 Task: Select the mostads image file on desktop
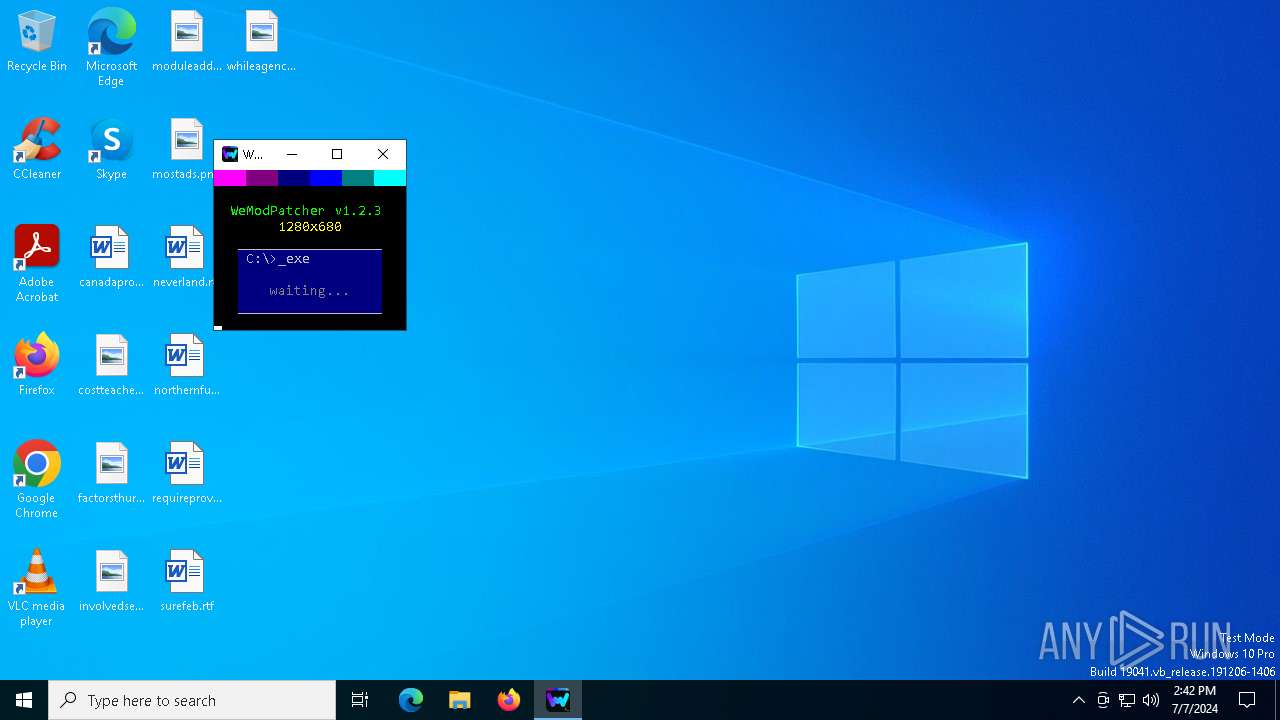pyautogui.click(x=183, y=150)
